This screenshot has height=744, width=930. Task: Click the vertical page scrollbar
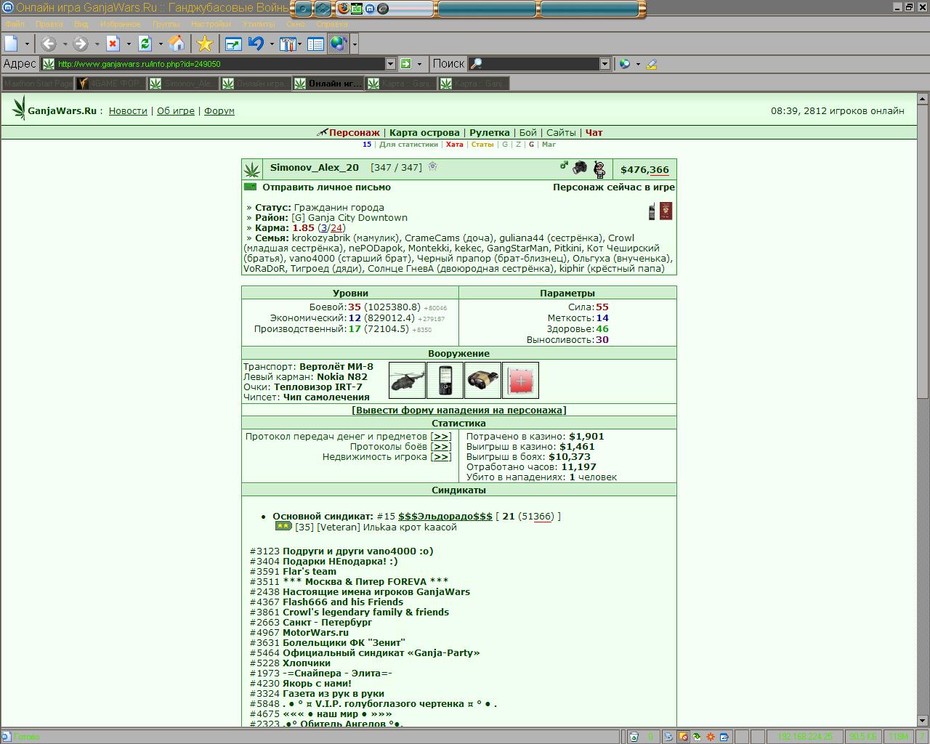(923, 409)
